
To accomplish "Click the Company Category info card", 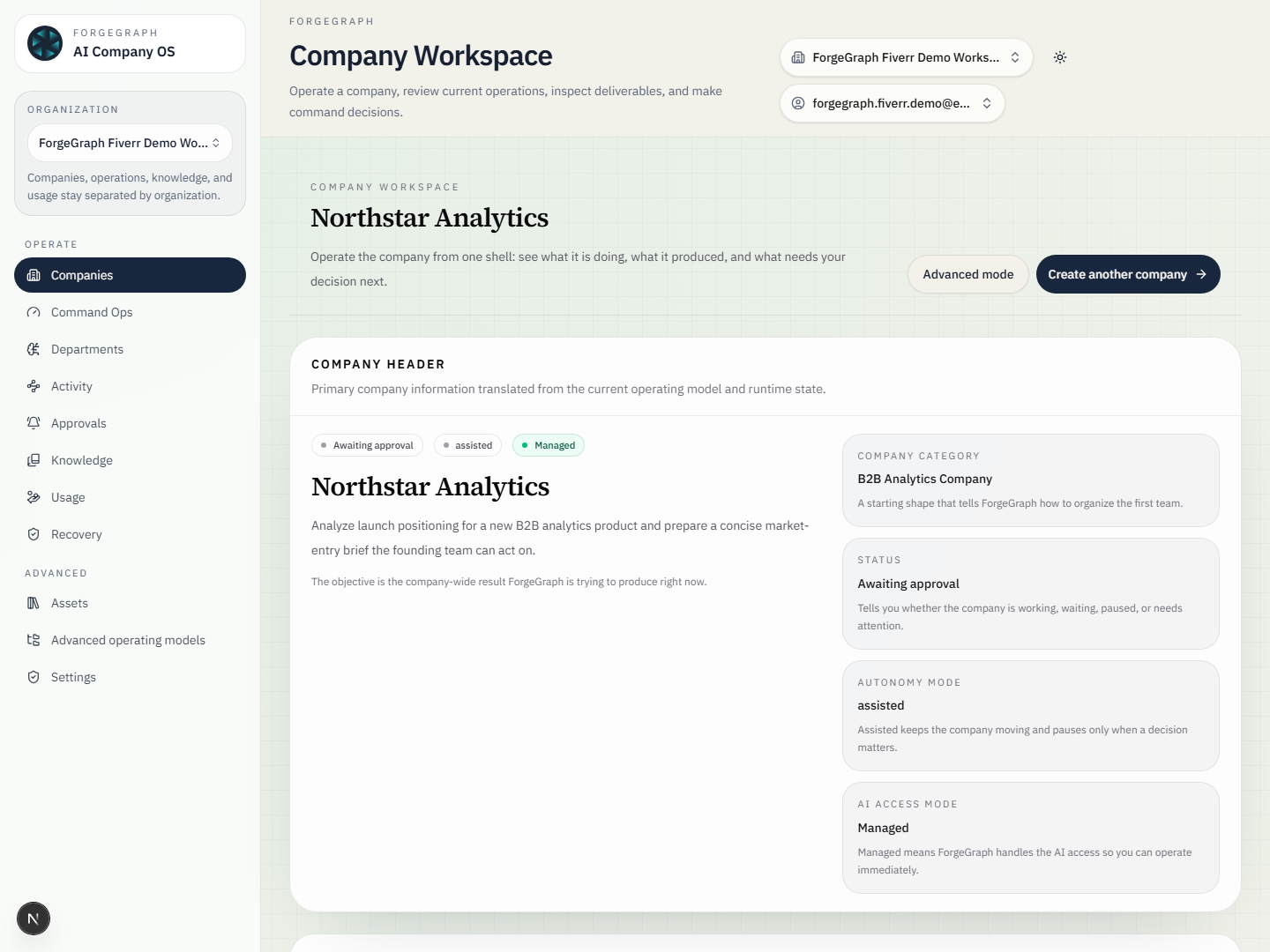I will [x=1031, y=480].
